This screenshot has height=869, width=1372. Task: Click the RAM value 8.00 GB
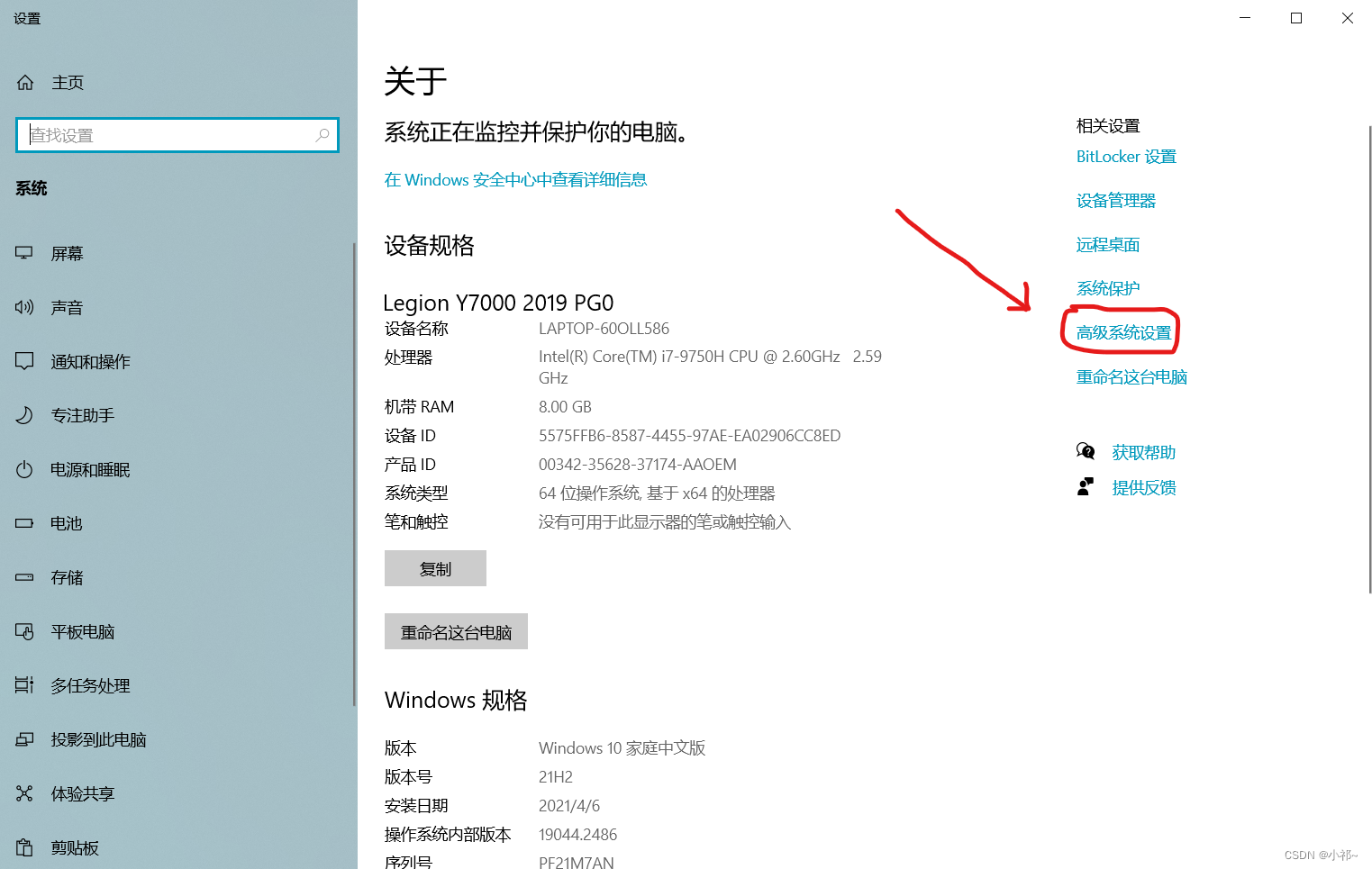[565, 407]
